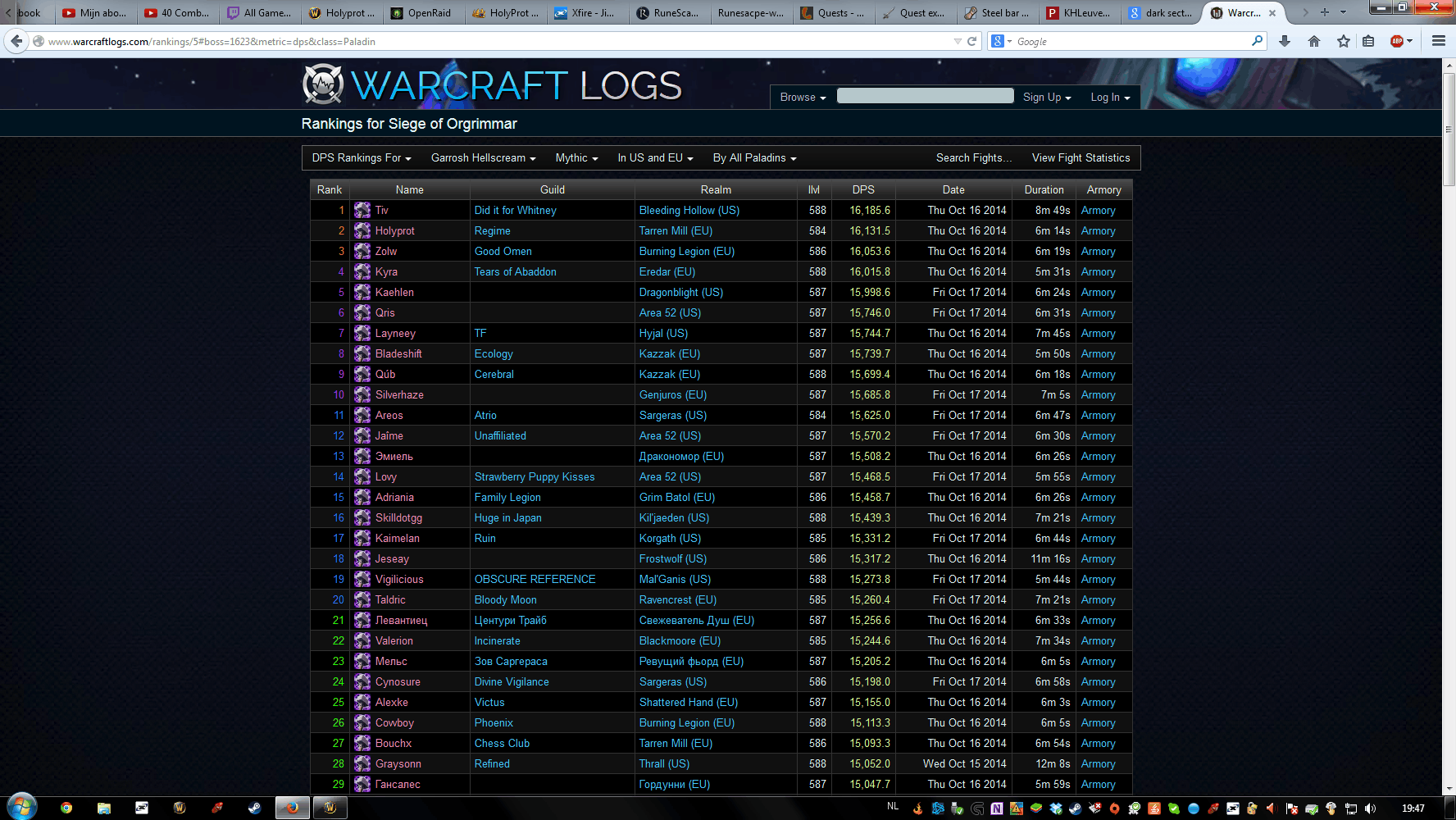1456x820 pixels.
Task: Open the Google search engine selector
Action: 1001,41
